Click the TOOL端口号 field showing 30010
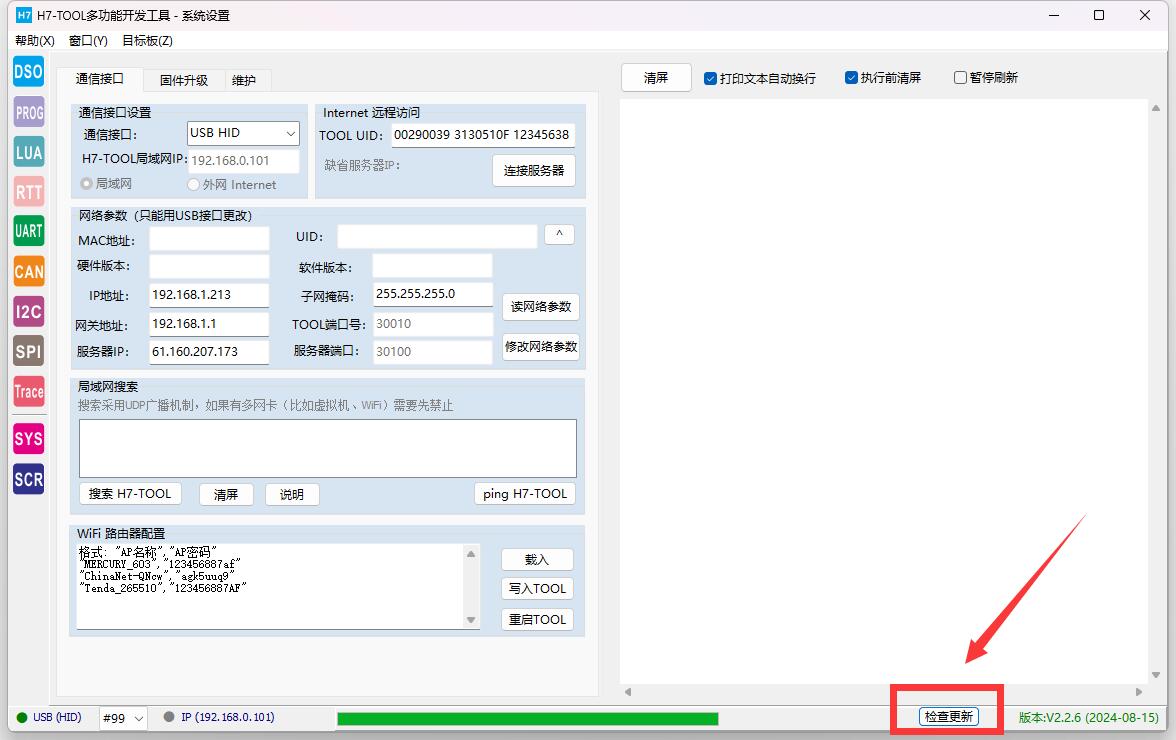1176x740 pixels. pyautogui.click(x=433, y=324)
